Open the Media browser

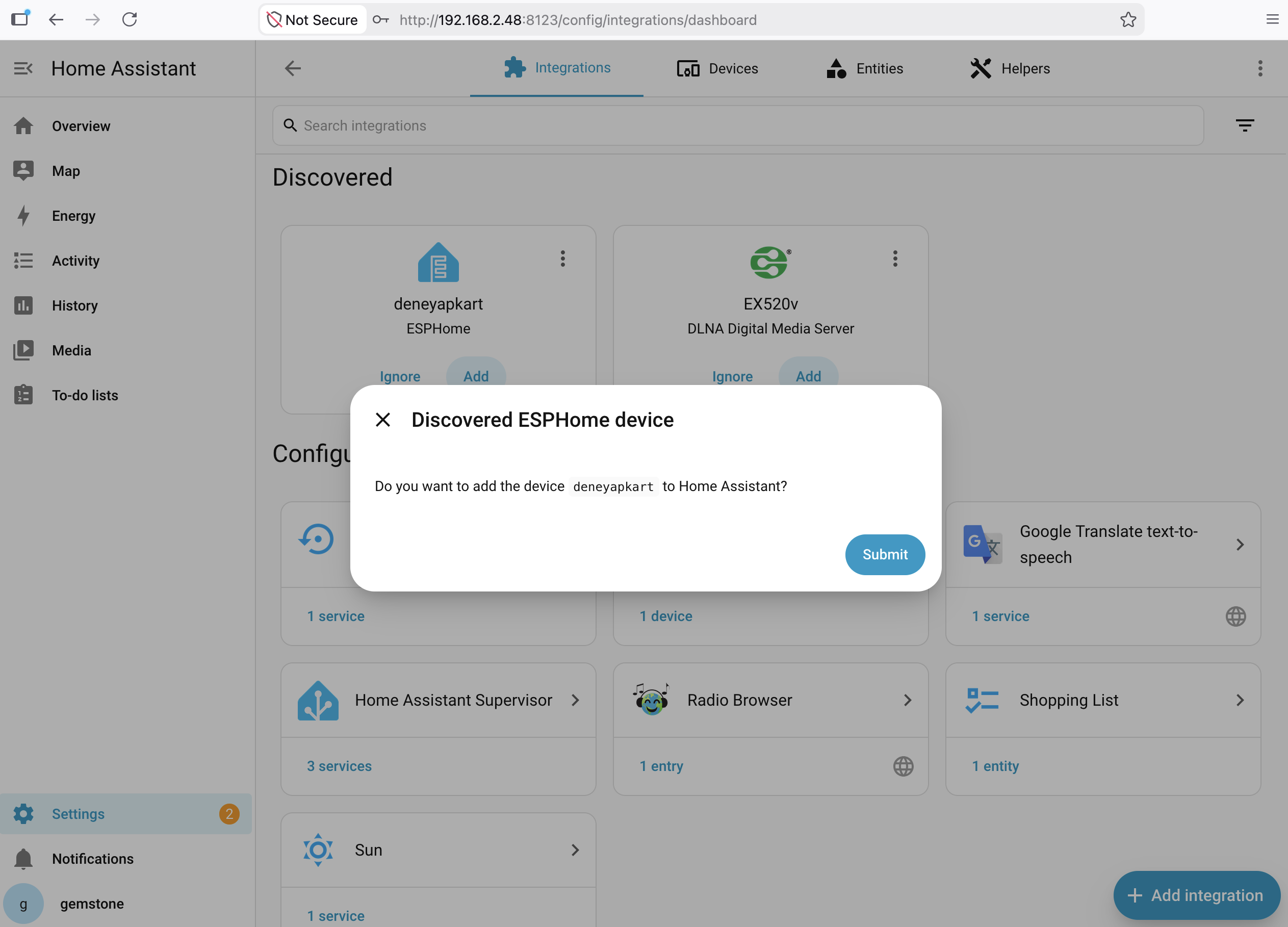pos(126,350)
